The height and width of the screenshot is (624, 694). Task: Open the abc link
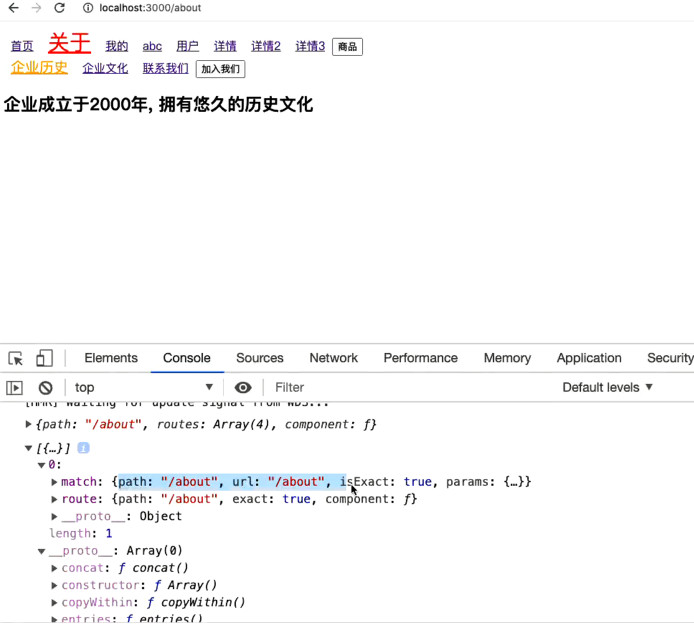[x=152, y=46]
